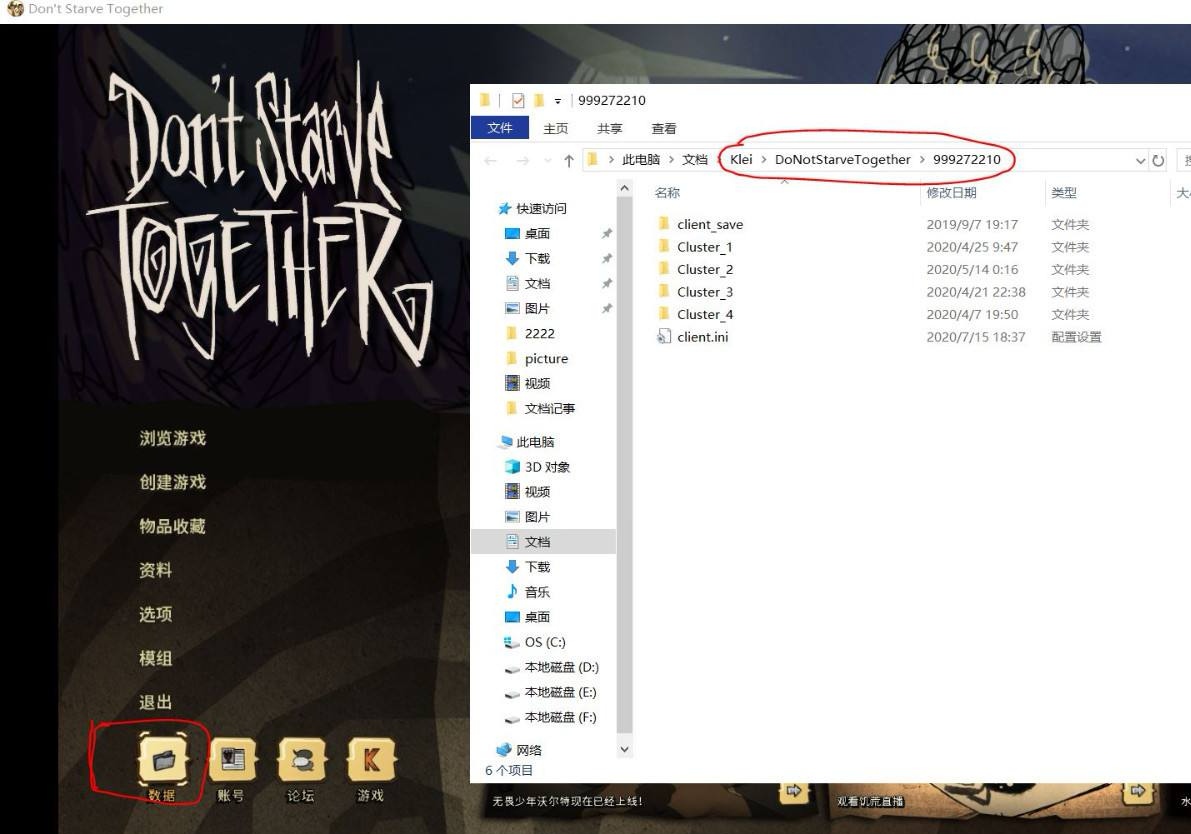This screenshot has height=834, width=1191.
Task: Switch to the 主页 ribbon tab
Action: click(555, 128)
